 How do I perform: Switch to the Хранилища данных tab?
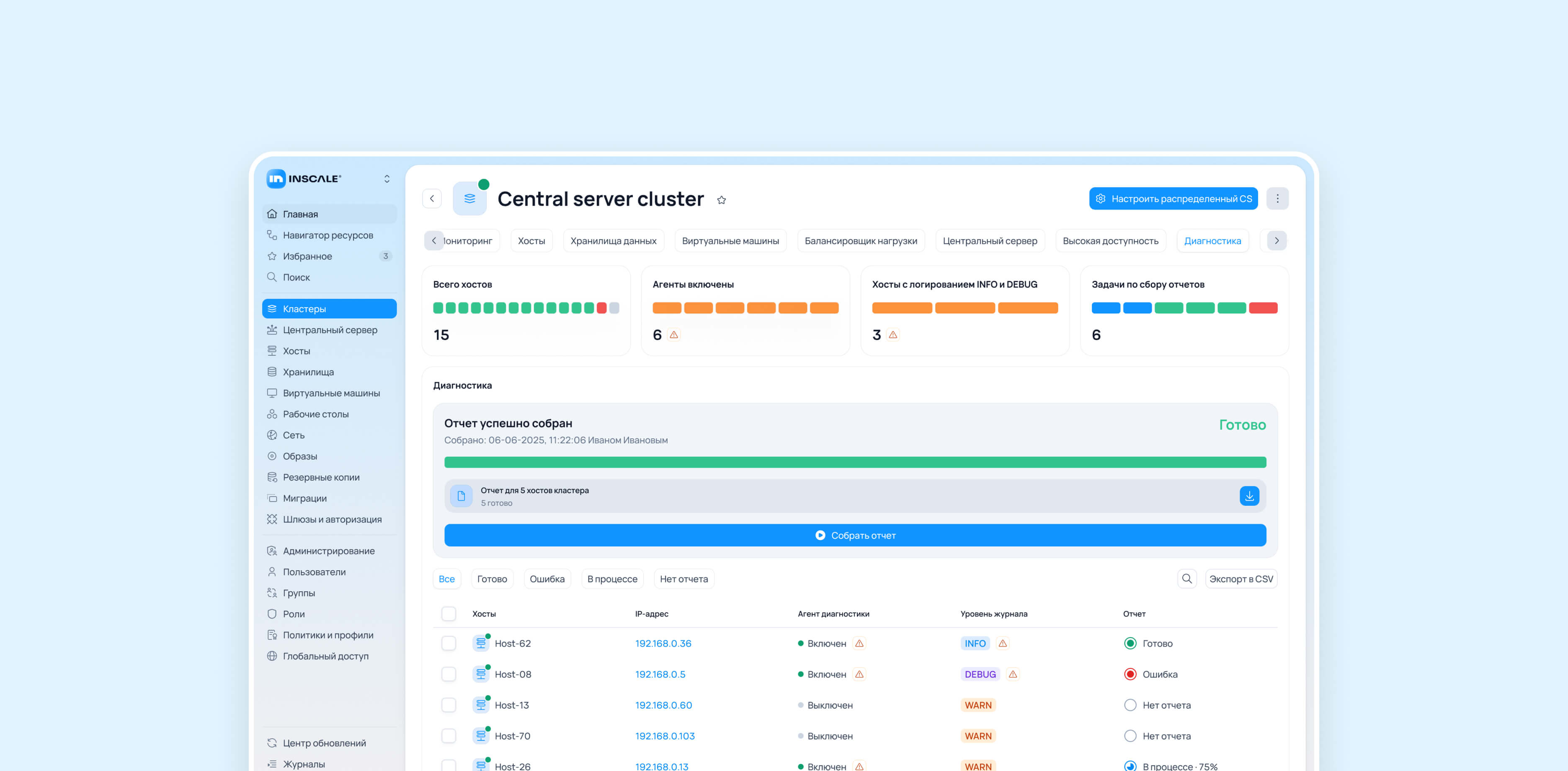(x=613, y=241)
